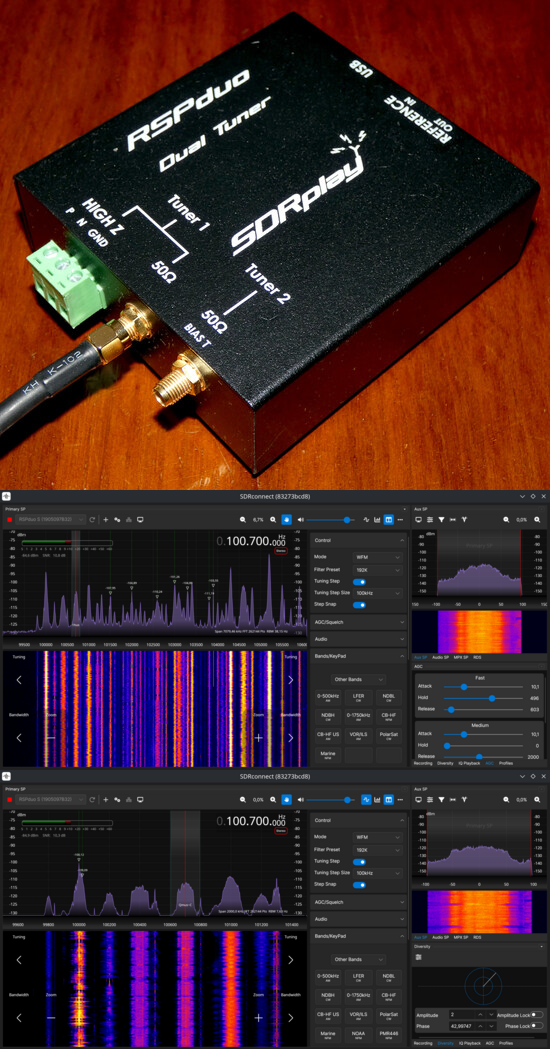550x1049 pixels.
Task: Switch to the Audio SP tab in the upper window
Action: [x=440, y=657]
